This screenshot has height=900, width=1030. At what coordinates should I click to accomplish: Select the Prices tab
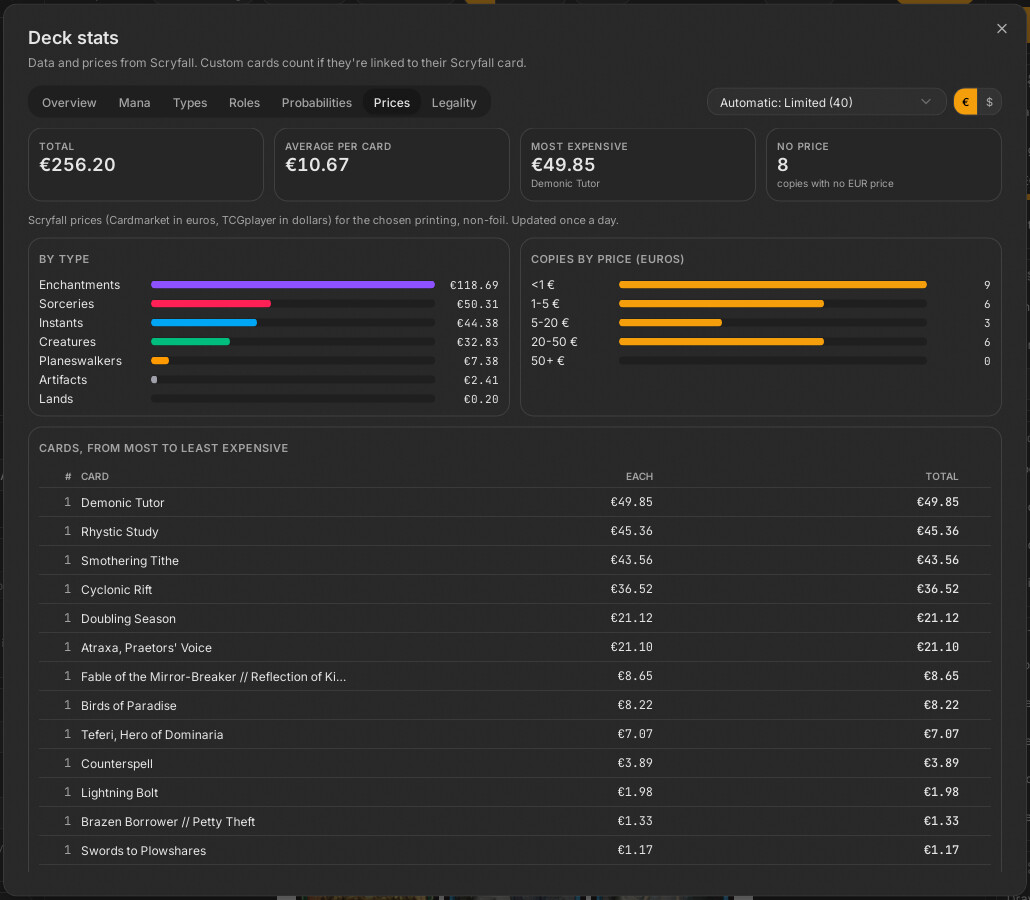[x=392, y=102]
